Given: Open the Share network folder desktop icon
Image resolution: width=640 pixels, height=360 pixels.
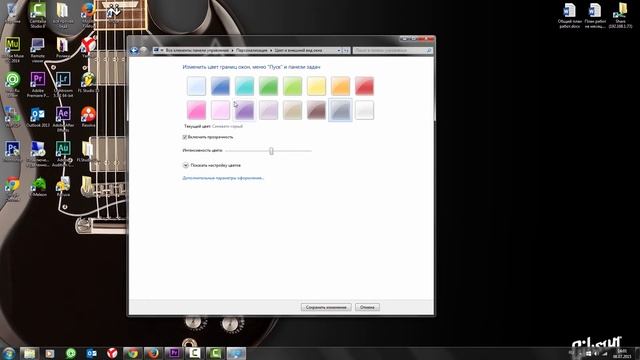Looking at the screenshot, I should click(x=620, y=16).
